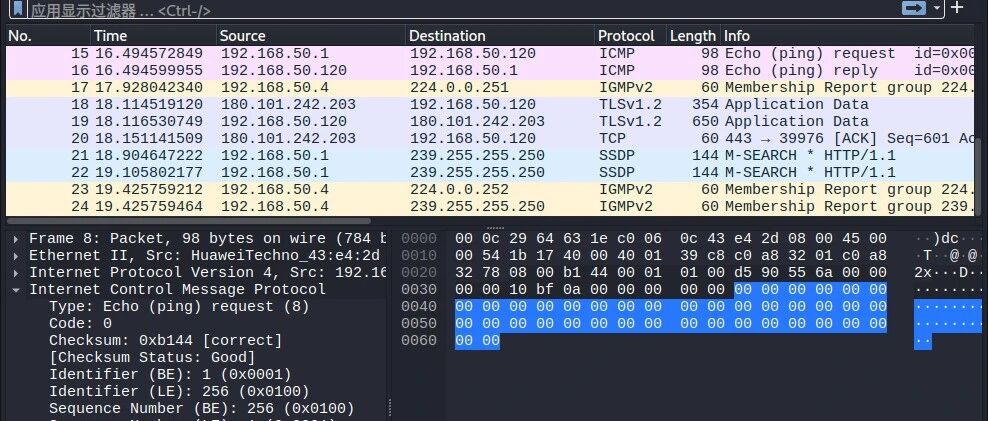This screenshot has height=421, width=988.
Task: Select destination 239.255.255.250 in packet 21
Action: click(x=477, y=156)
